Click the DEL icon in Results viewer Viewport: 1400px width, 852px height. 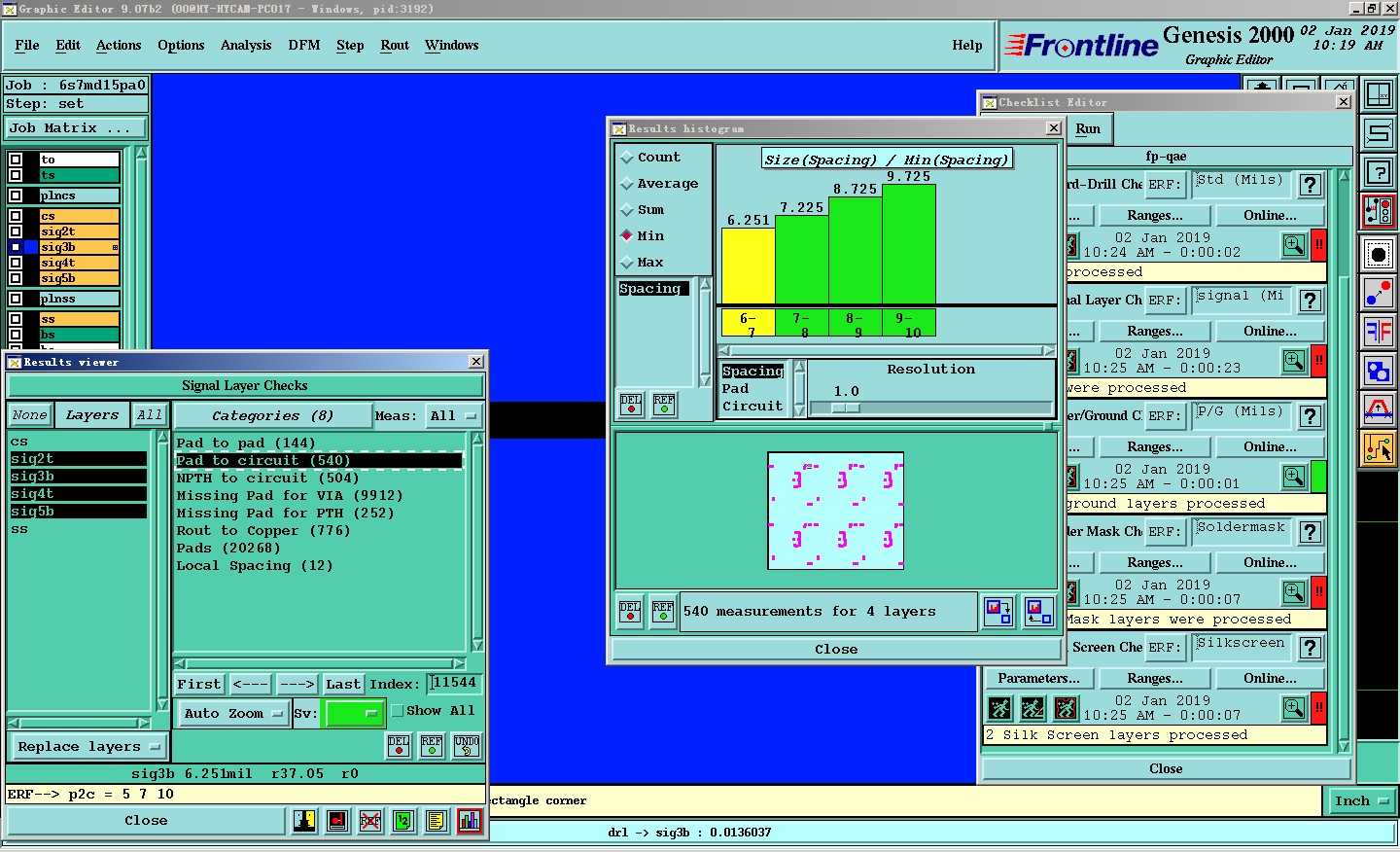[x=399, y=746]
